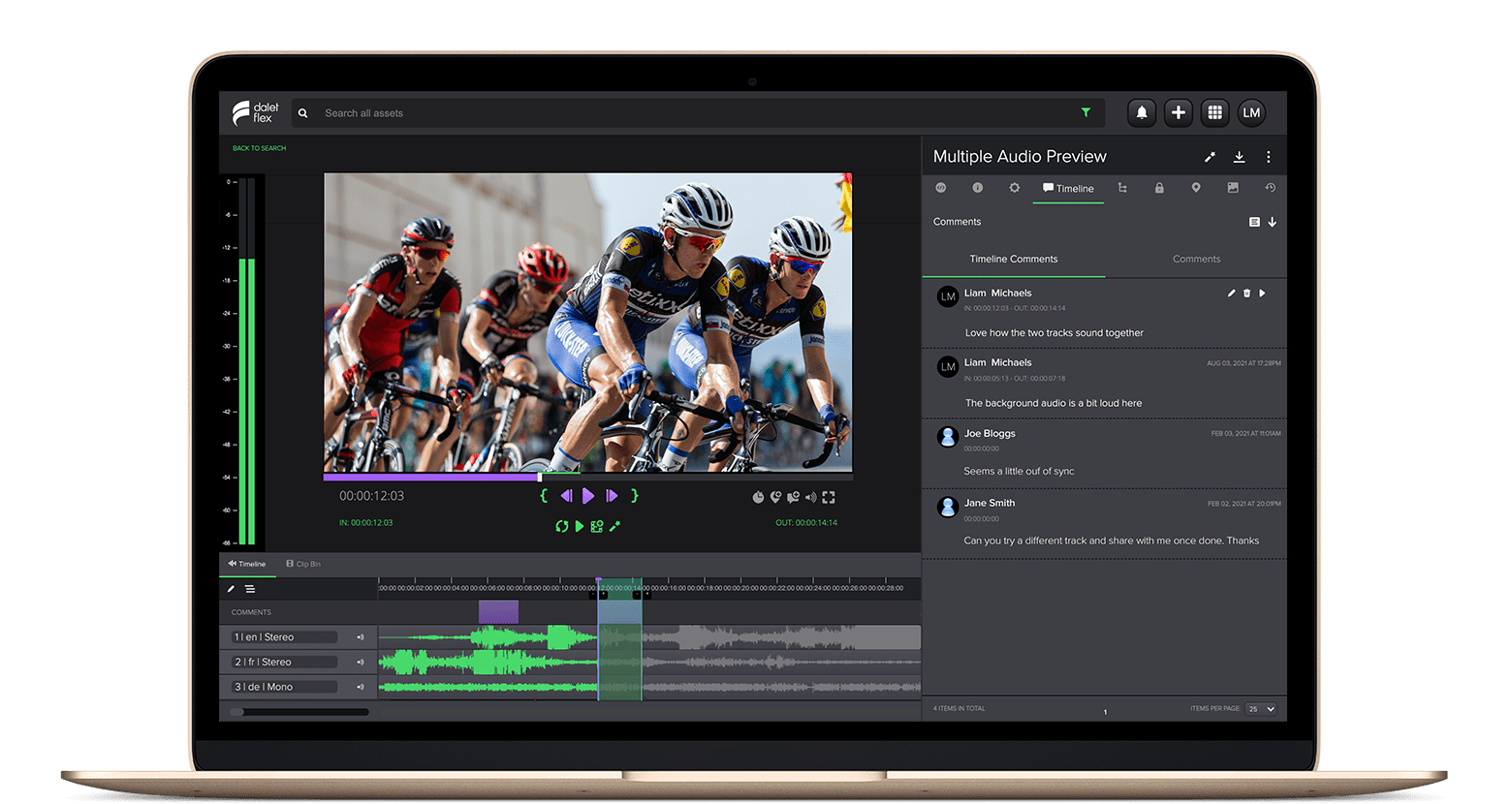This screenshot has height=804, width=1512.
Task: Switch to the Clip Bin tab
Action: [x=303, y=564]
